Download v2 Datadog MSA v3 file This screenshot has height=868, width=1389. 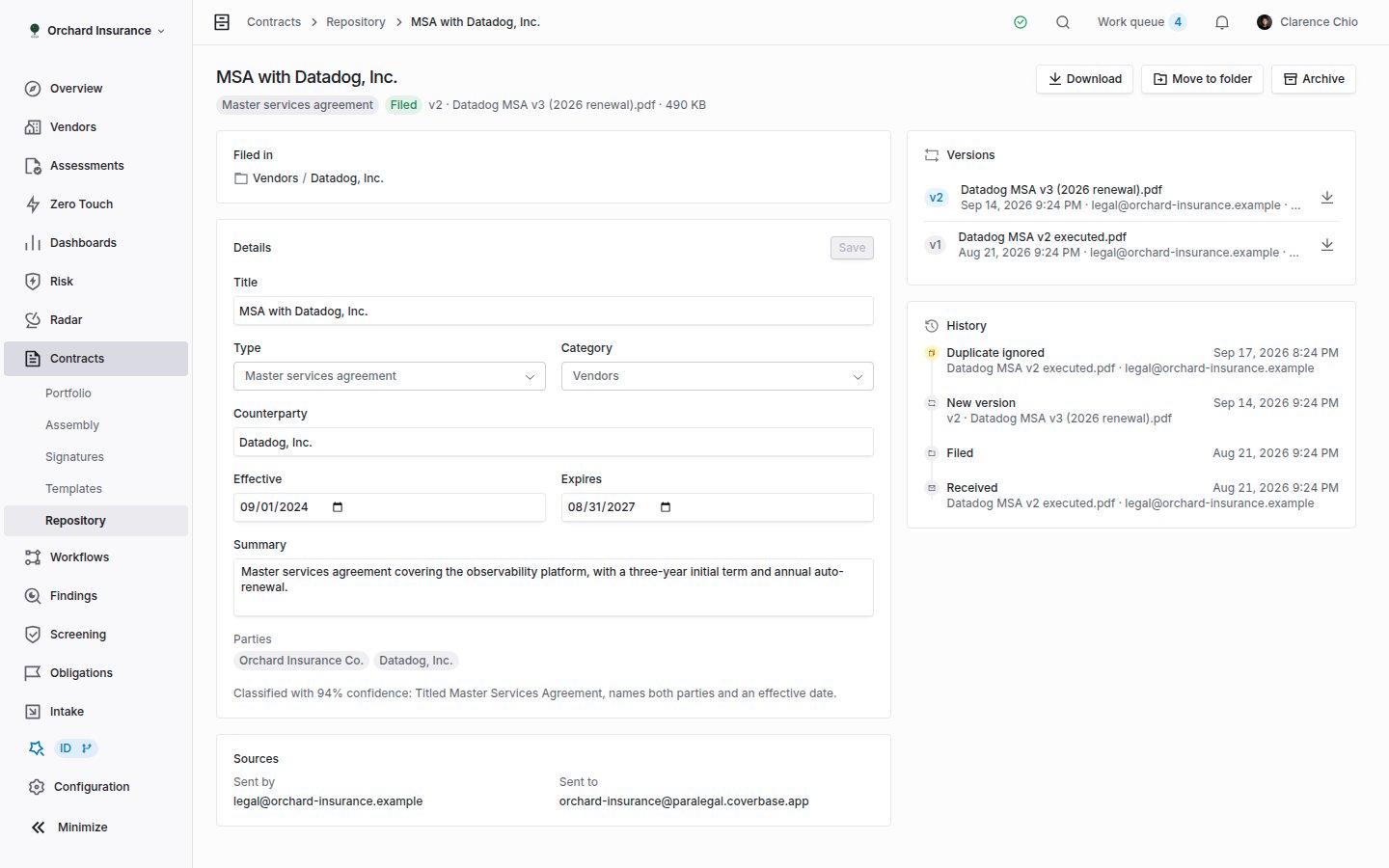[x=1327, y=198]
